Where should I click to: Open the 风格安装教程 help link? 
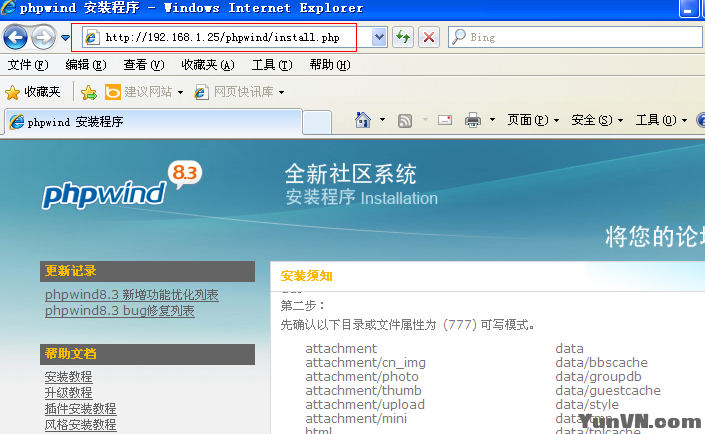80,425
